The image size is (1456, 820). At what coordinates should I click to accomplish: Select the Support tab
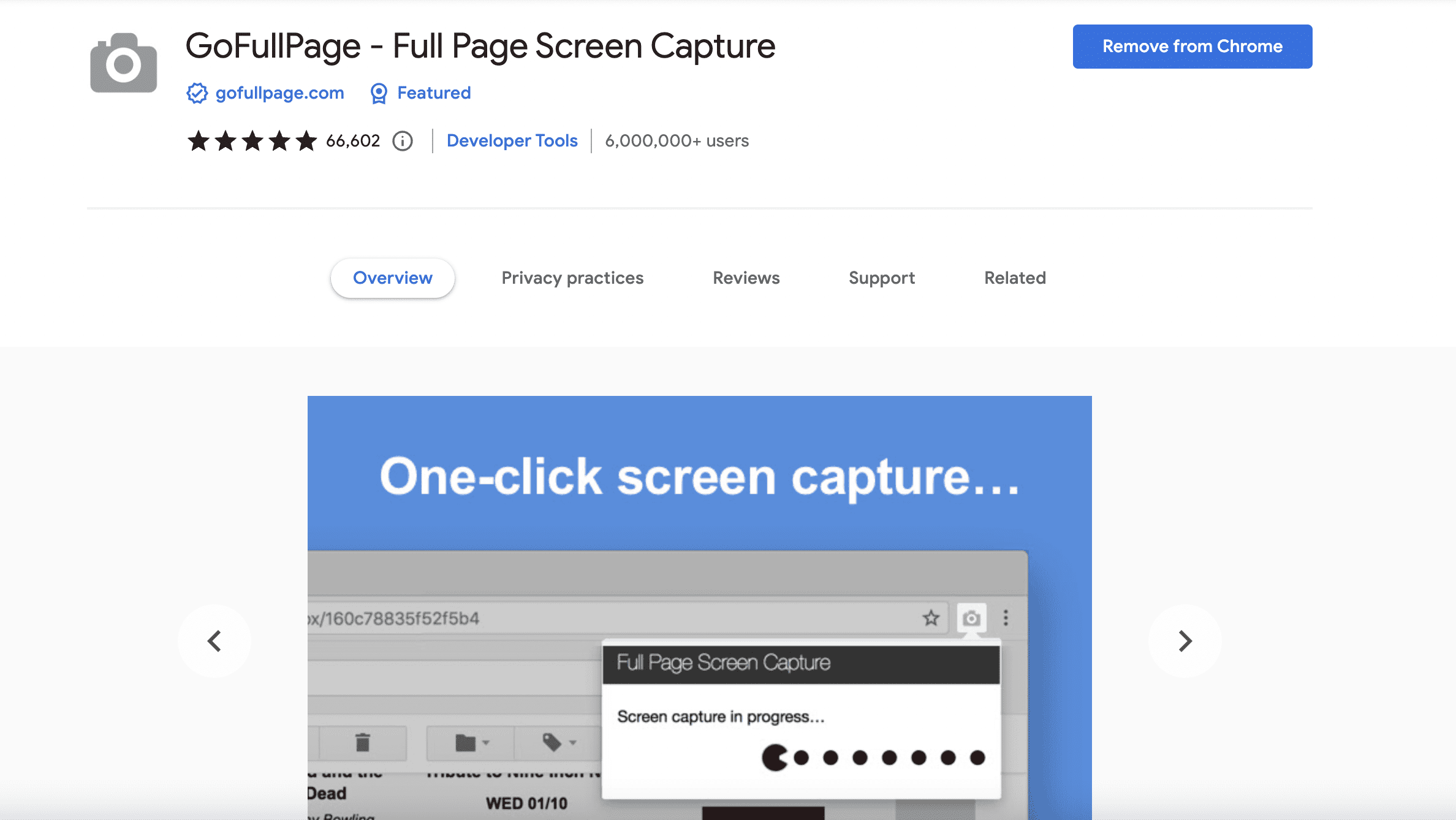(881, 278)
